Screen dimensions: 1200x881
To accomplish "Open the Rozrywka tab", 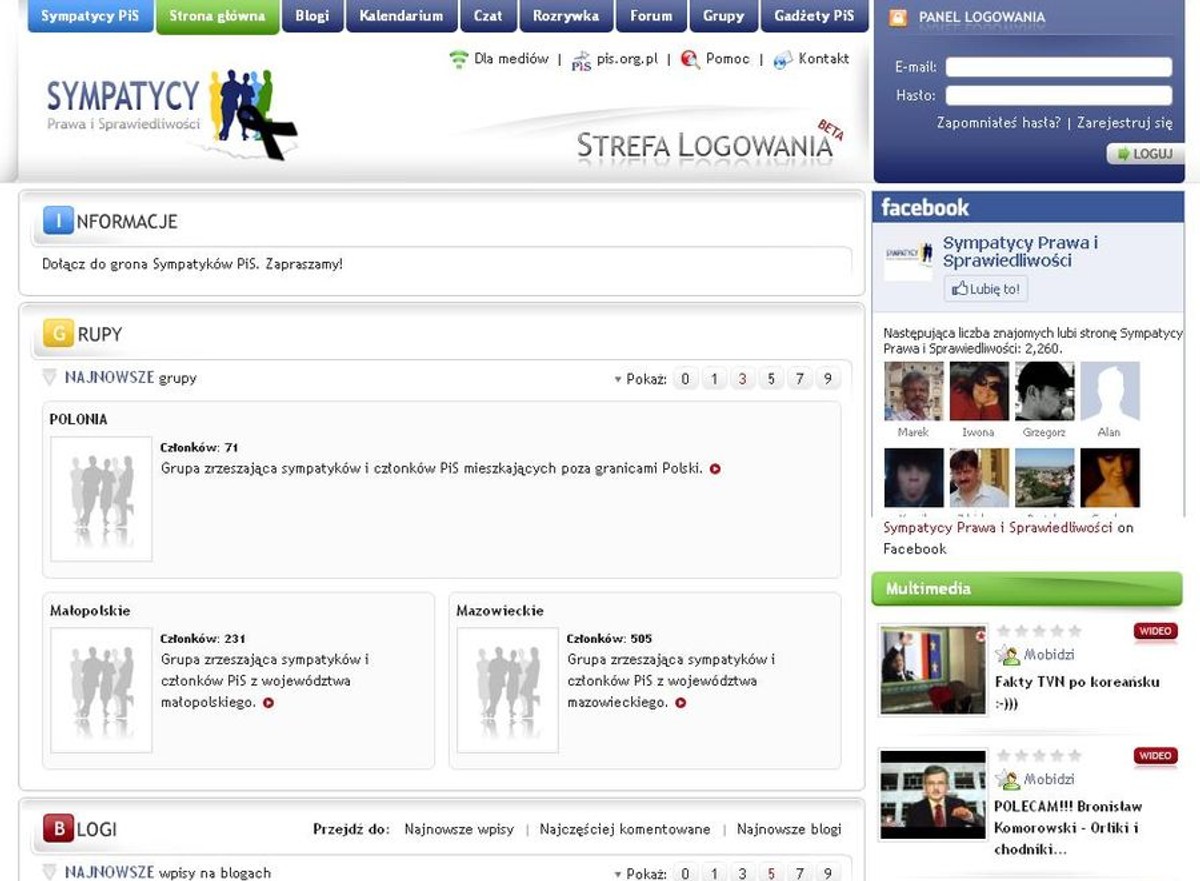I will tap(566, 16).
